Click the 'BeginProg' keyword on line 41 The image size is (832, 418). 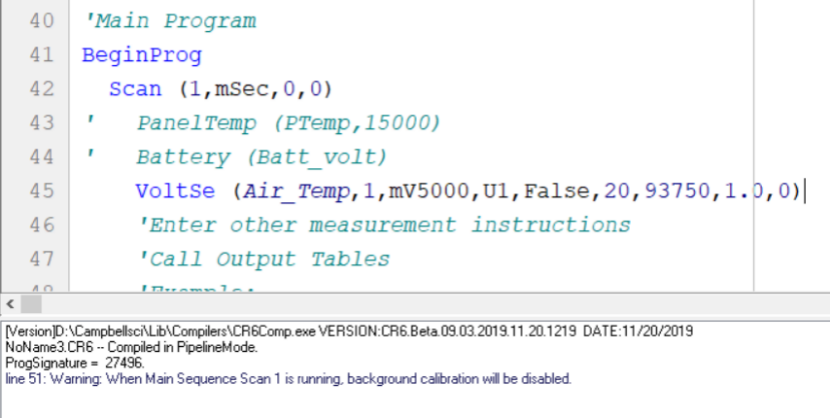142,55
